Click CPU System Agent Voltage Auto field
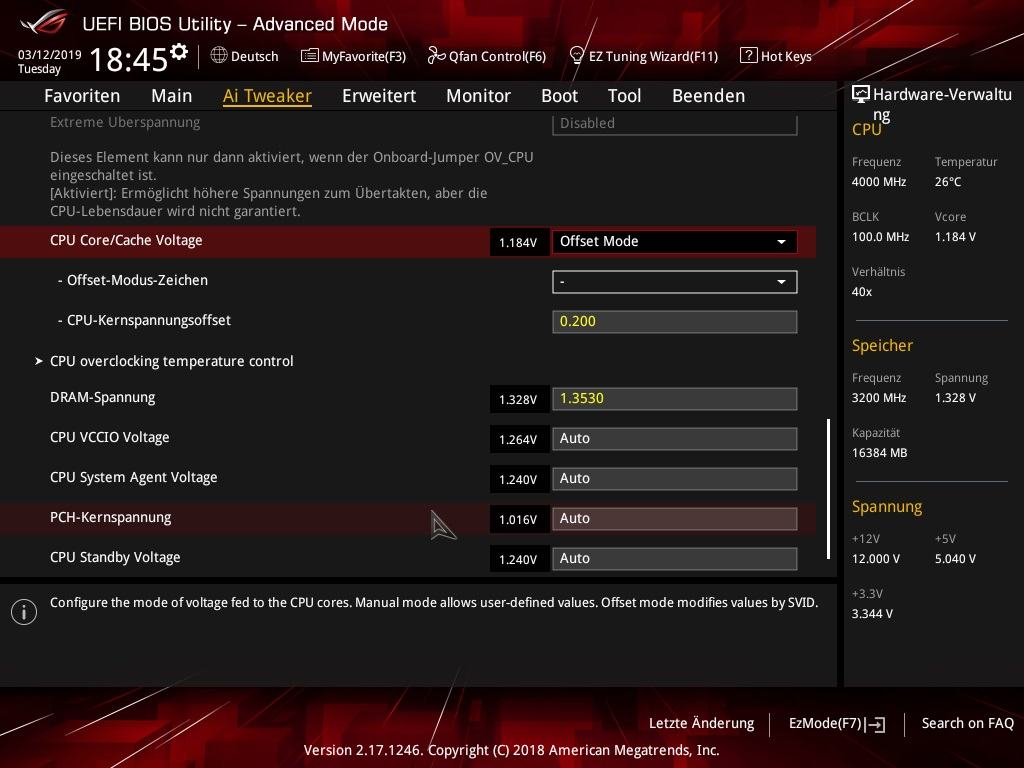Viewport: 1024px width, 768px height. [675, 478]
